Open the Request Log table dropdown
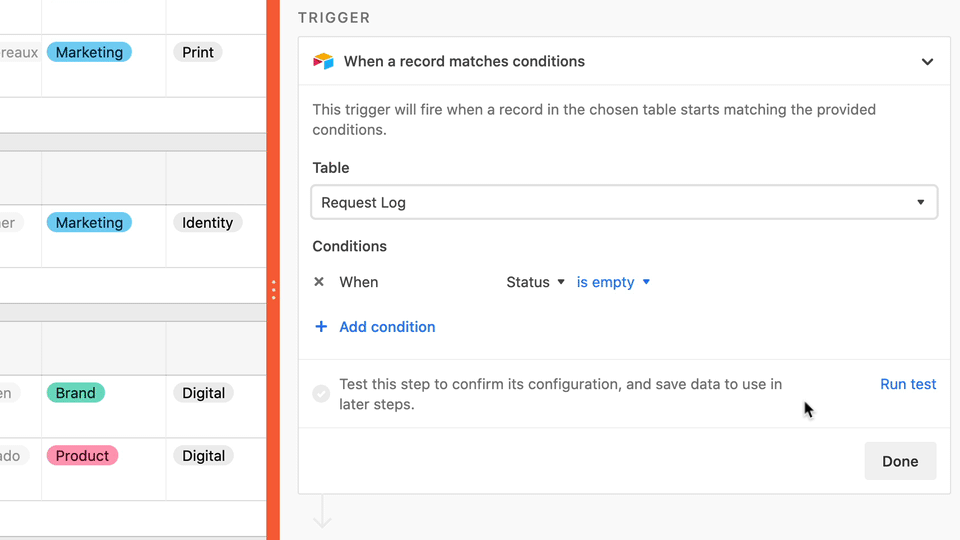The height and width of the screenshot is (540, 960). (x=624, y=202)
